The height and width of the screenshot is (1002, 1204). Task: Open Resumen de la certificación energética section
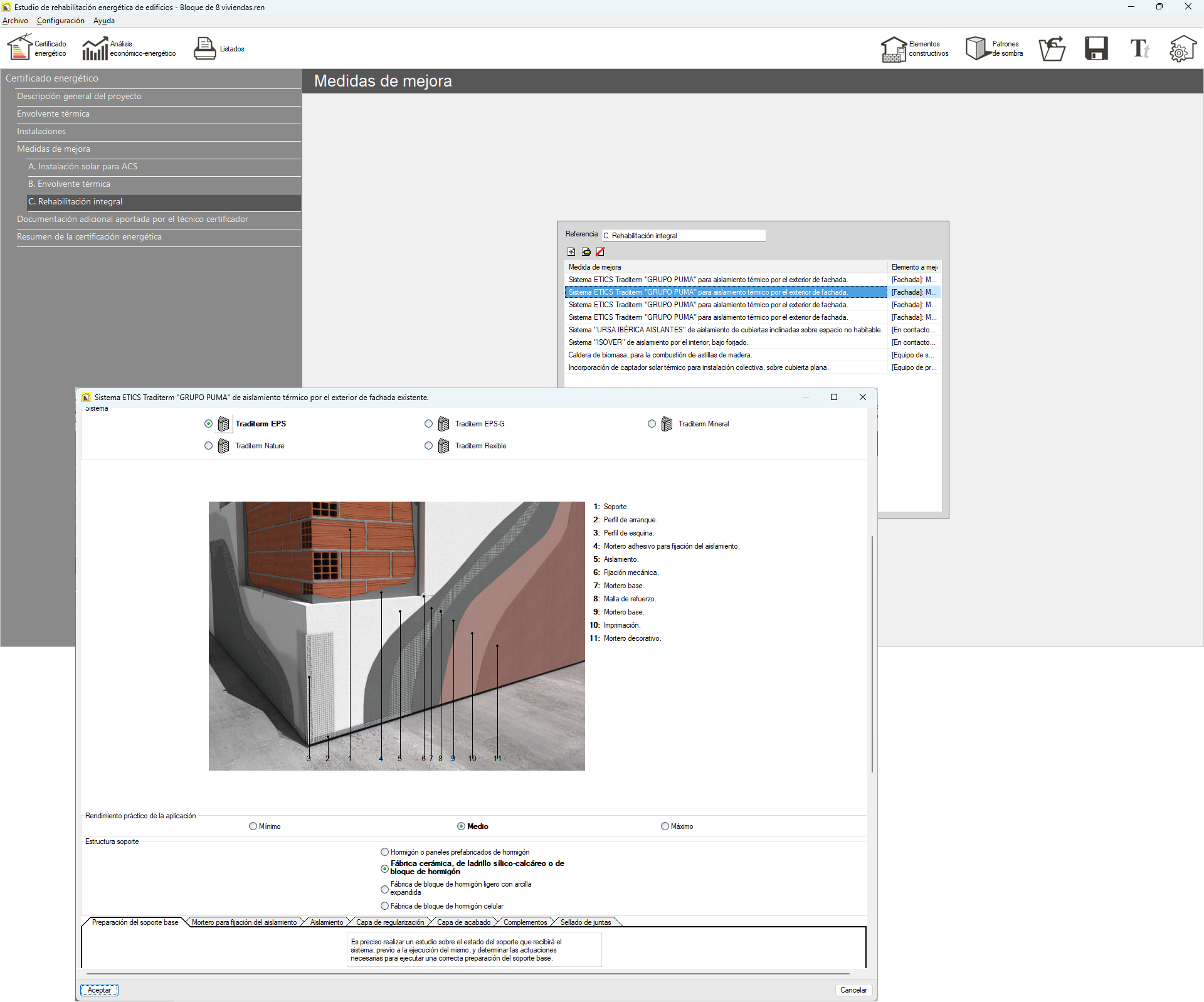89,236
